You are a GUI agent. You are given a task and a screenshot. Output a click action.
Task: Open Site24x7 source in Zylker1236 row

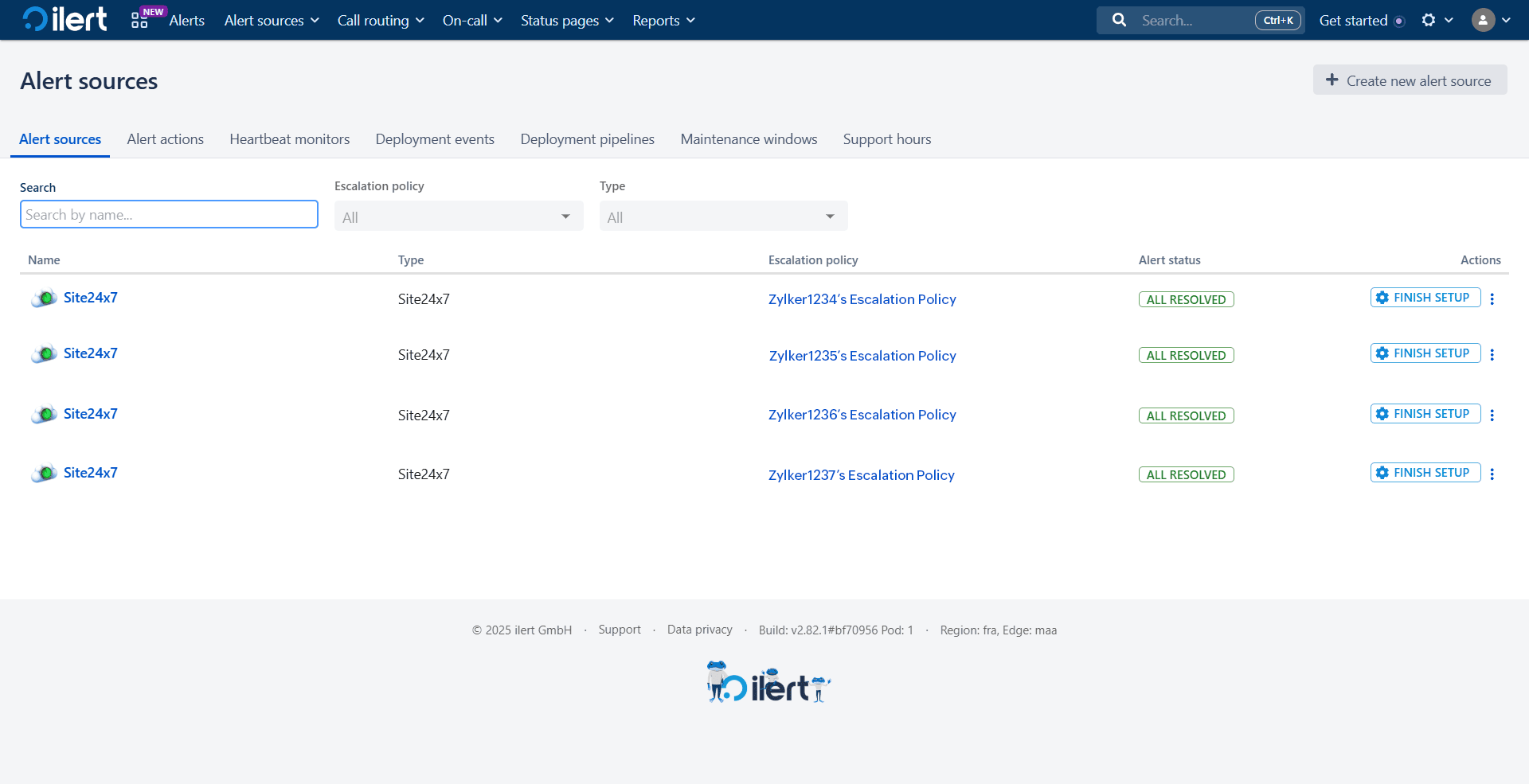click(x=91, y=414)
